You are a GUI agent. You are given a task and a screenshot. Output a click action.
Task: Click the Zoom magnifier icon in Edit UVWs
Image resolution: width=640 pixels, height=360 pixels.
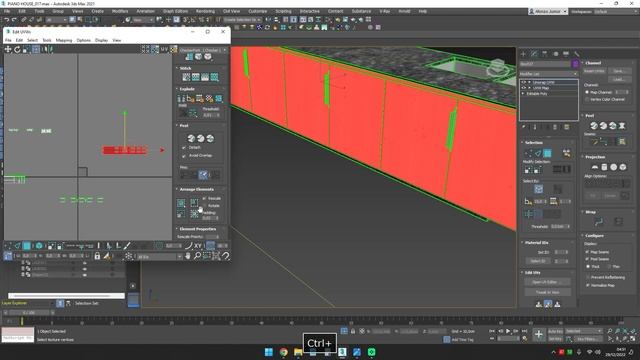(197, 256)
